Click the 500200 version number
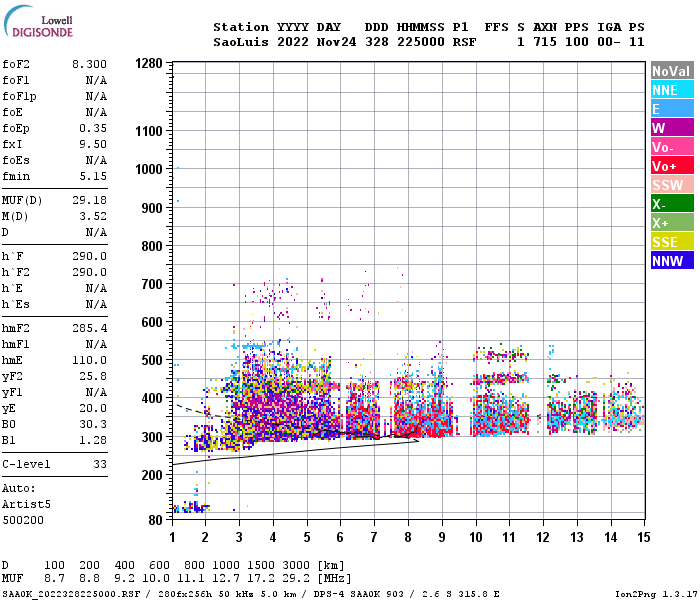 tap(23, 521)
